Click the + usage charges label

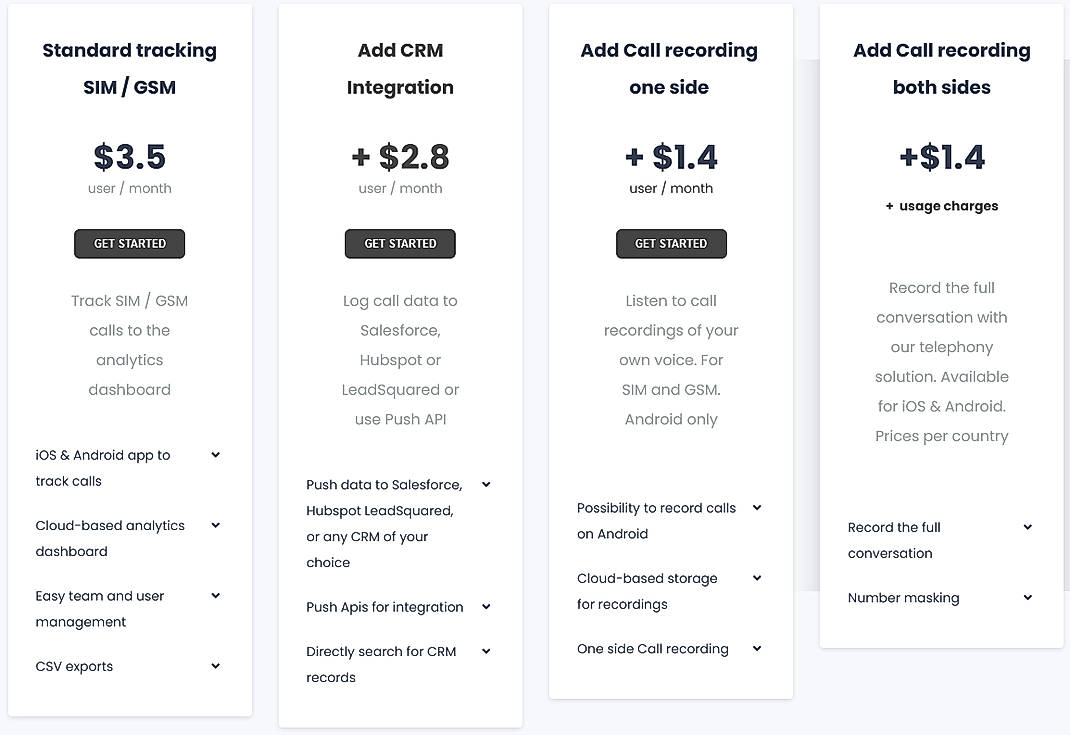[941, 205]
